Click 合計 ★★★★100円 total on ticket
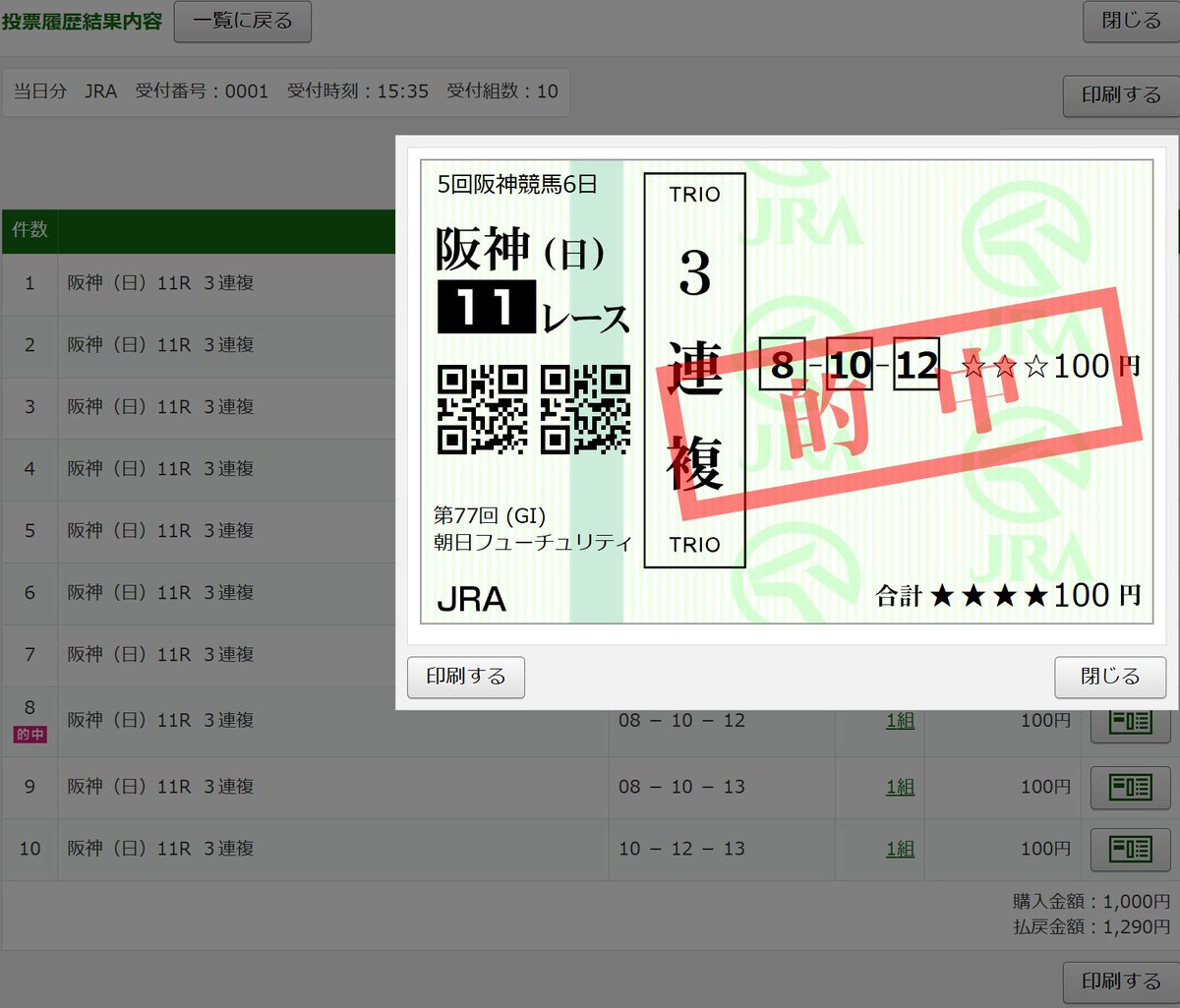Screen dimensions: 1180x1008 [1008, 595]
